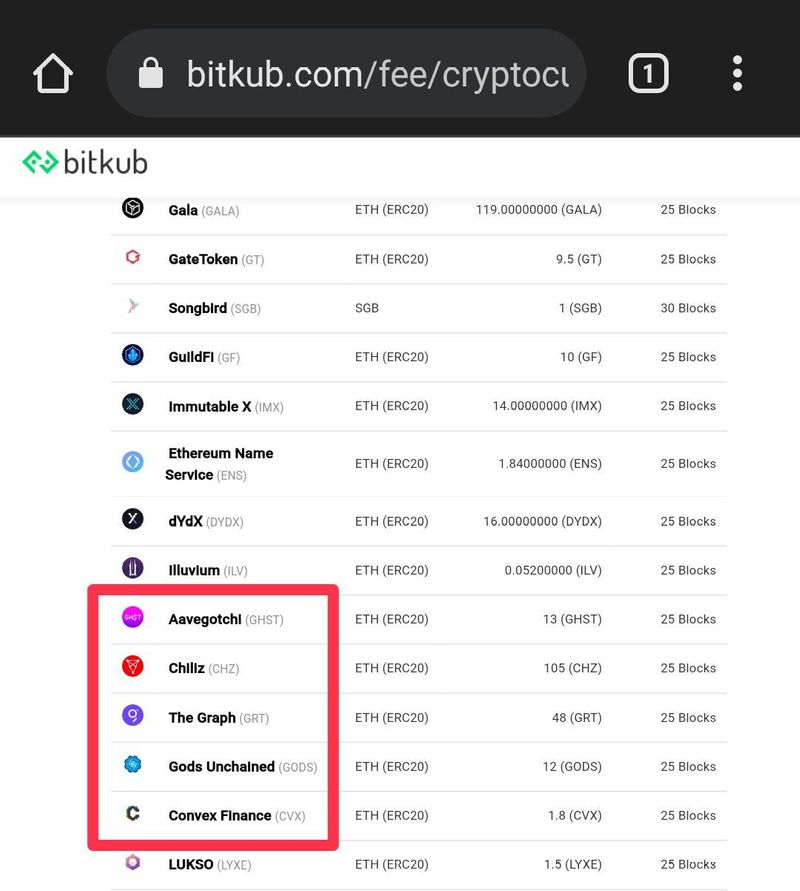Select the Gods Unchained badge icon
The height and width of the screenshot is (891, 800).
point(133,766)
